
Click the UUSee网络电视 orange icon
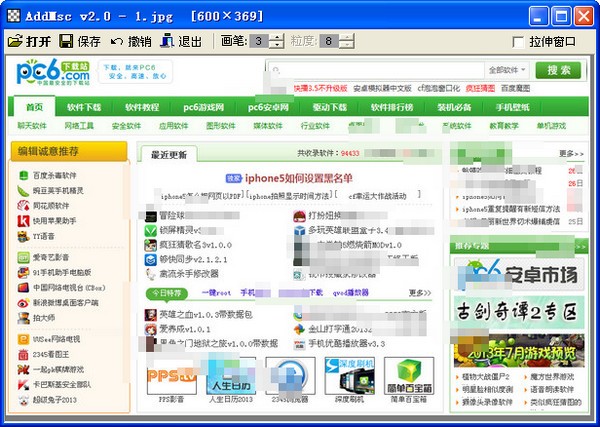pos(23,339)
